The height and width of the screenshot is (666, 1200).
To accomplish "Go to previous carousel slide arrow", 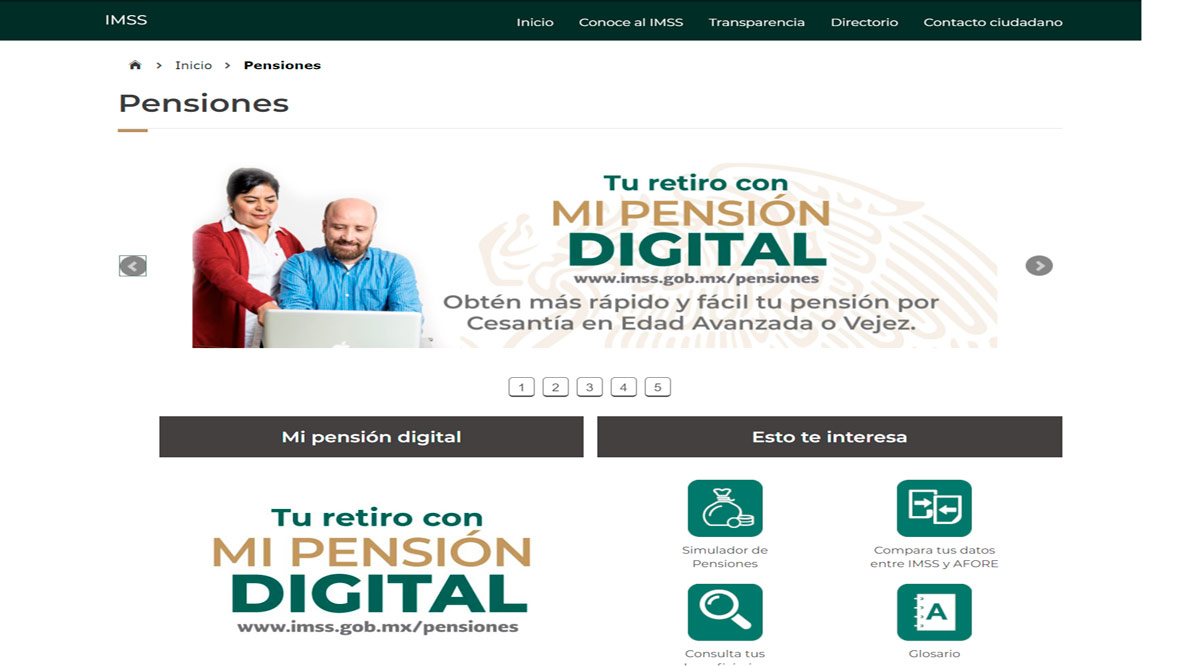I will tap(133, 266).
